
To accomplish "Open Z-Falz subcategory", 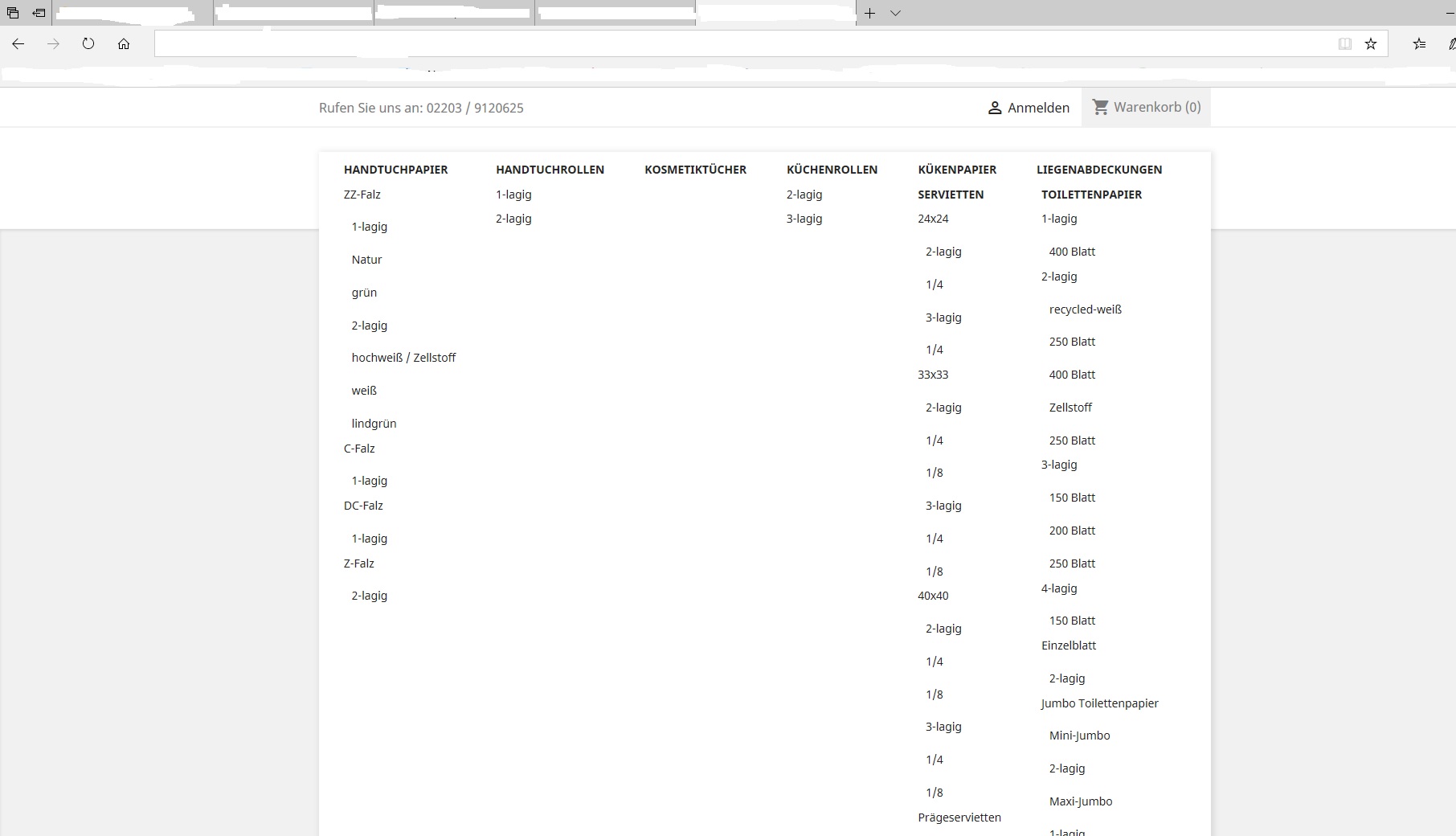I will [358, 563].
